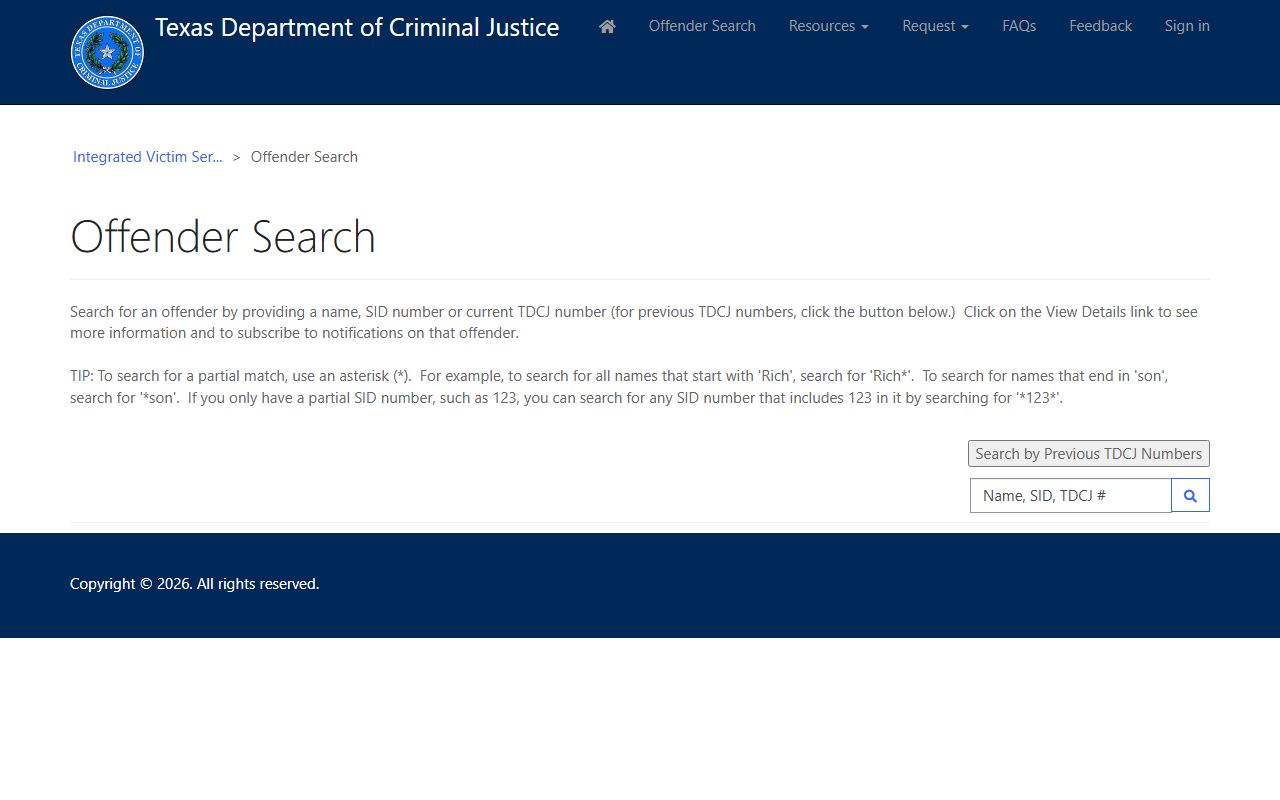Viewport: 1280px width, 800px height.
Task: Click the Integrated Victim Ser... breadcrumb link
Action: point(148,157)
